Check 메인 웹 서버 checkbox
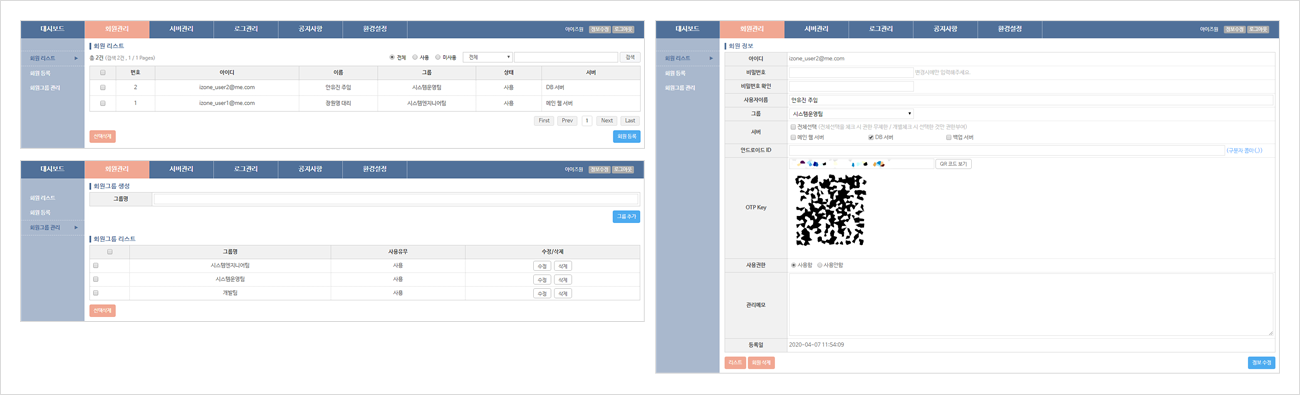The height and width of the screenshot is (395, 1300). pos(794,137)
